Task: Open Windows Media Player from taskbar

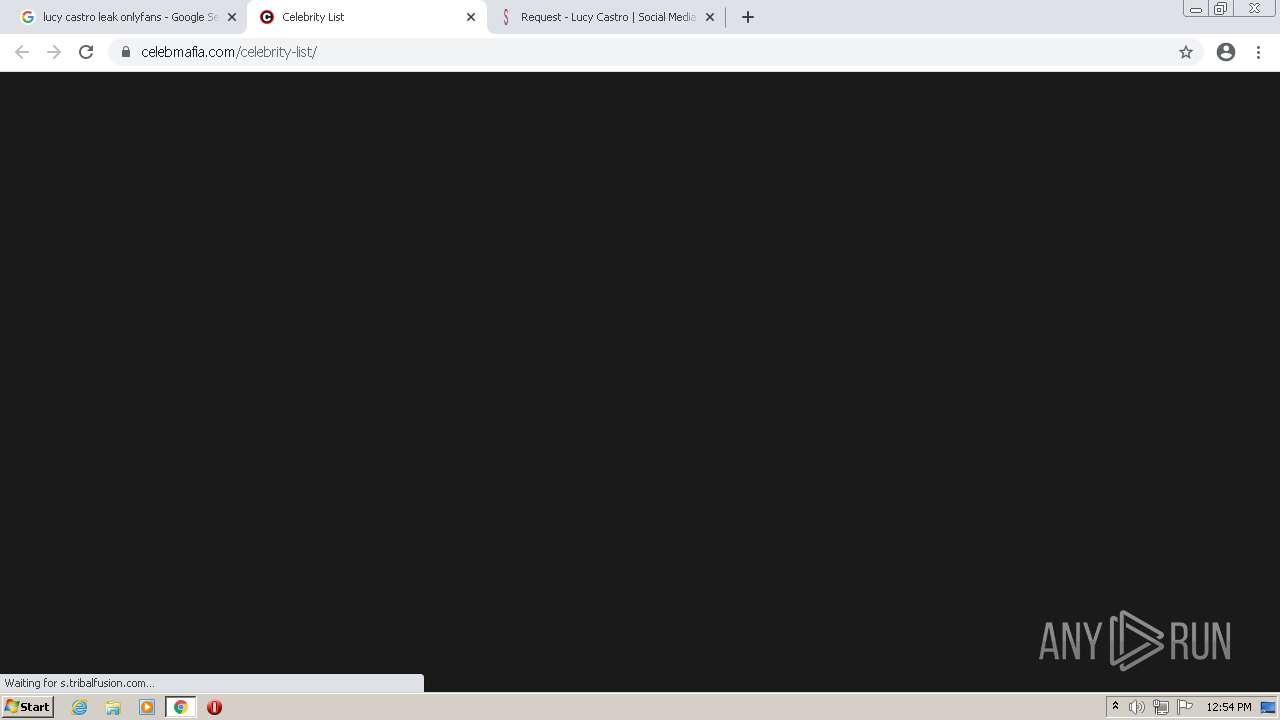Action: [x=147, y=707]
